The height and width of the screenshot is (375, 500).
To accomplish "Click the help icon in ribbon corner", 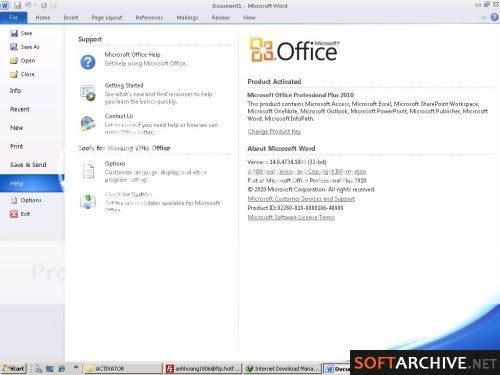I will (x=495, y=17).
